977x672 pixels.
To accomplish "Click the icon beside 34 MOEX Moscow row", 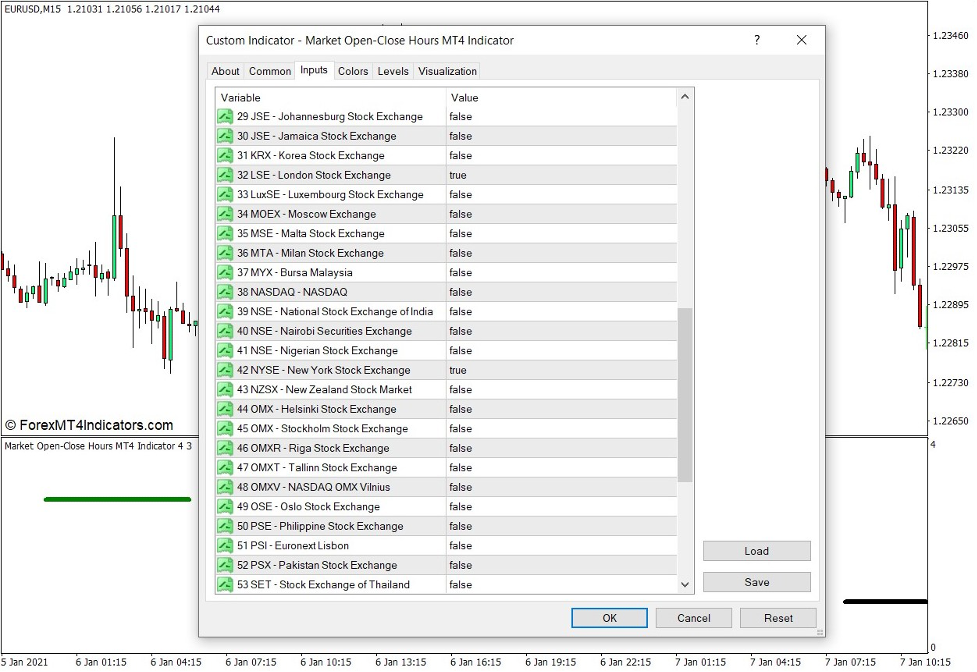I will [225, 214].
